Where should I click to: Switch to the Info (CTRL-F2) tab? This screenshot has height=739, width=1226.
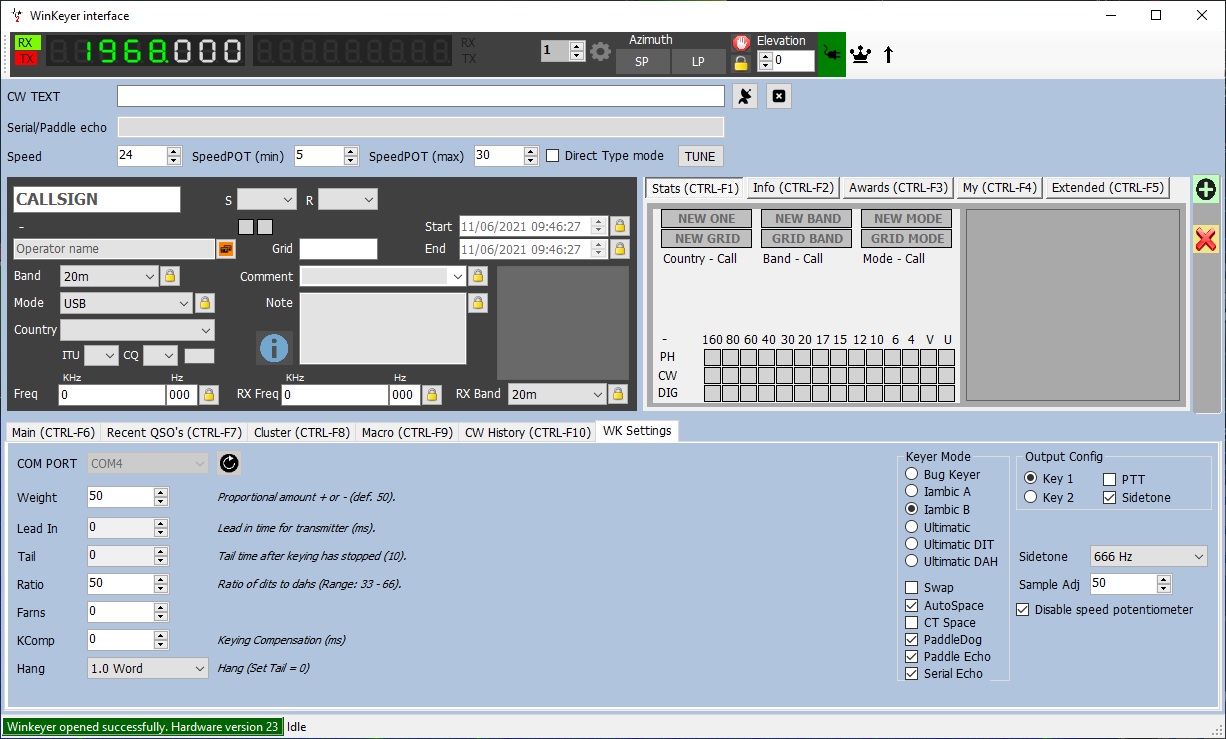point(793,187)
